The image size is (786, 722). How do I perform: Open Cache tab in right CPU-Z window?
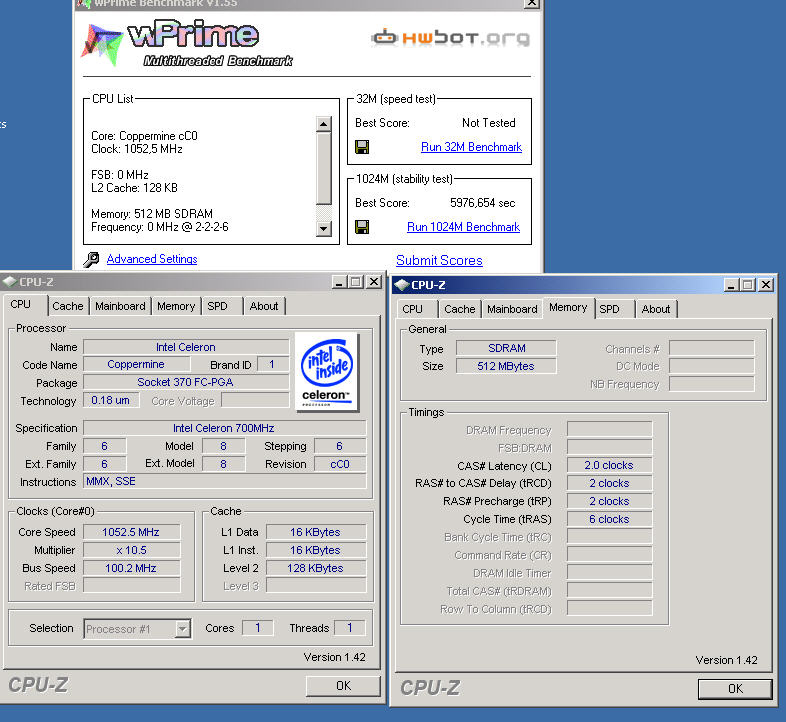tap(460, 309)
